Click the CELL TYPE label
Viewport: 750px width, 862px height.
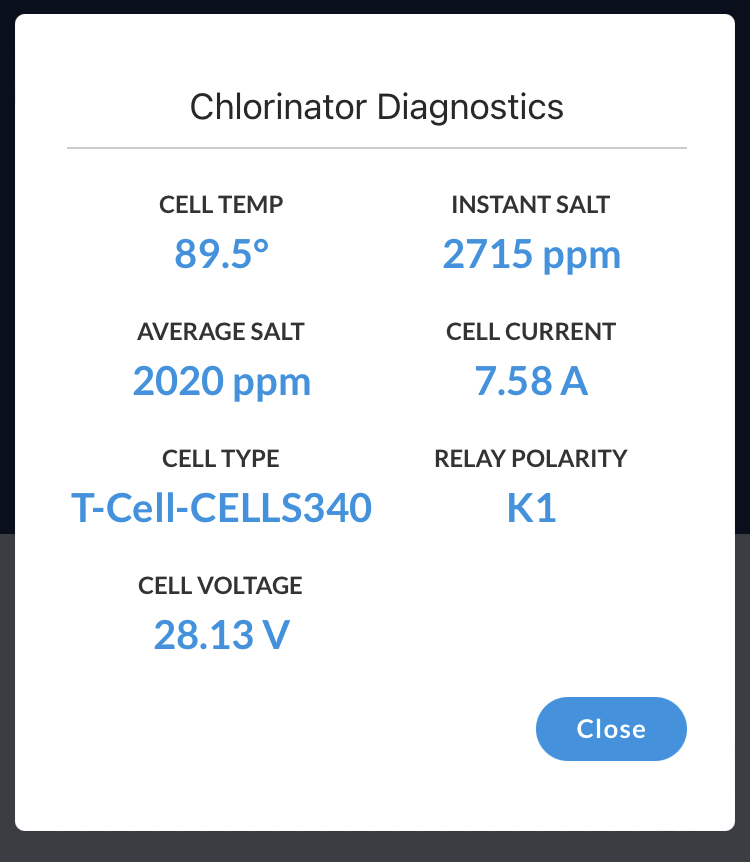pyautogui.click(x=221, y=458)
